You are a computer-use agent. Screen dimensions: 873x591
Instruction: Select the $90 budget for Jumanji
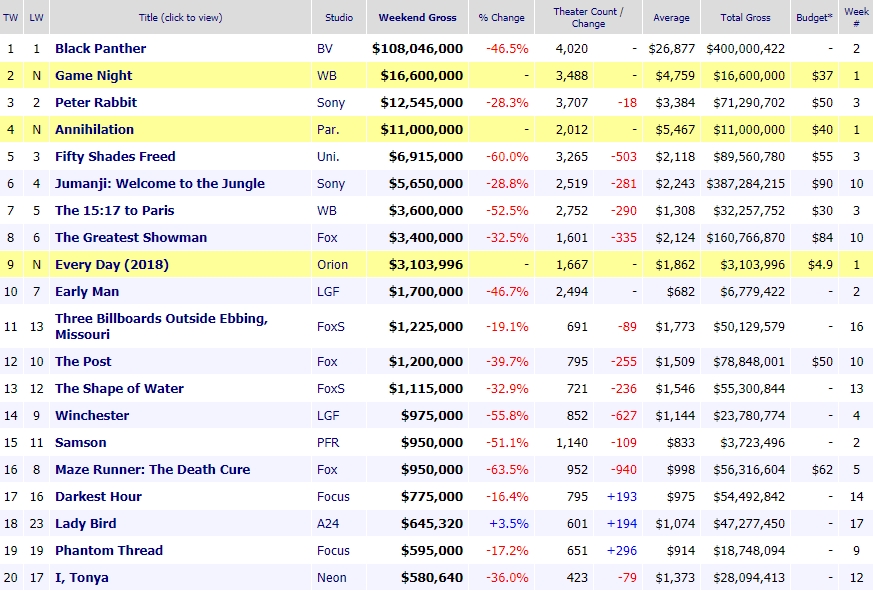[822, 184]
